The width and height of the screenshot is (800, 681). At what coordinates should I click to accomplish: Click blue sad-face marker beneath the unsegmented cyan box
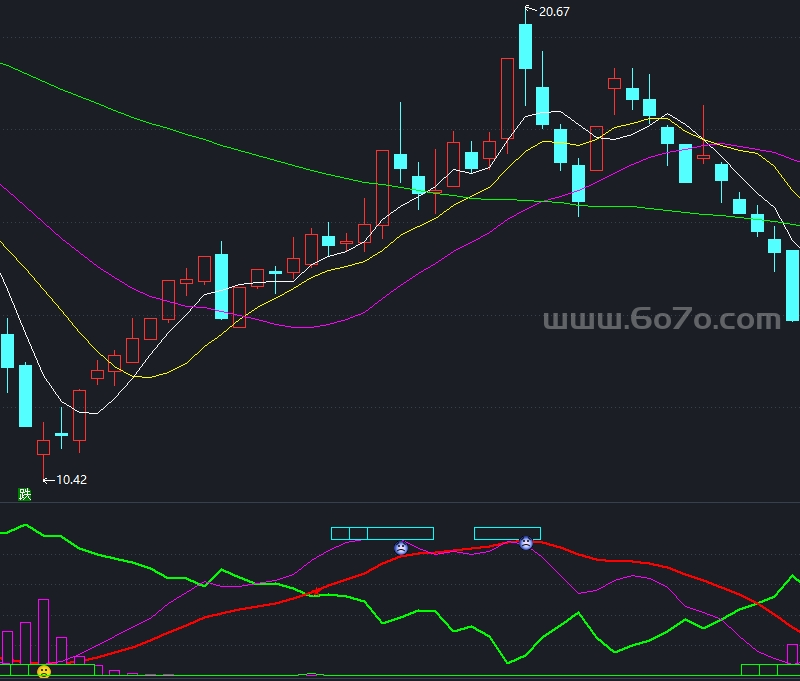tap(526, 543)
